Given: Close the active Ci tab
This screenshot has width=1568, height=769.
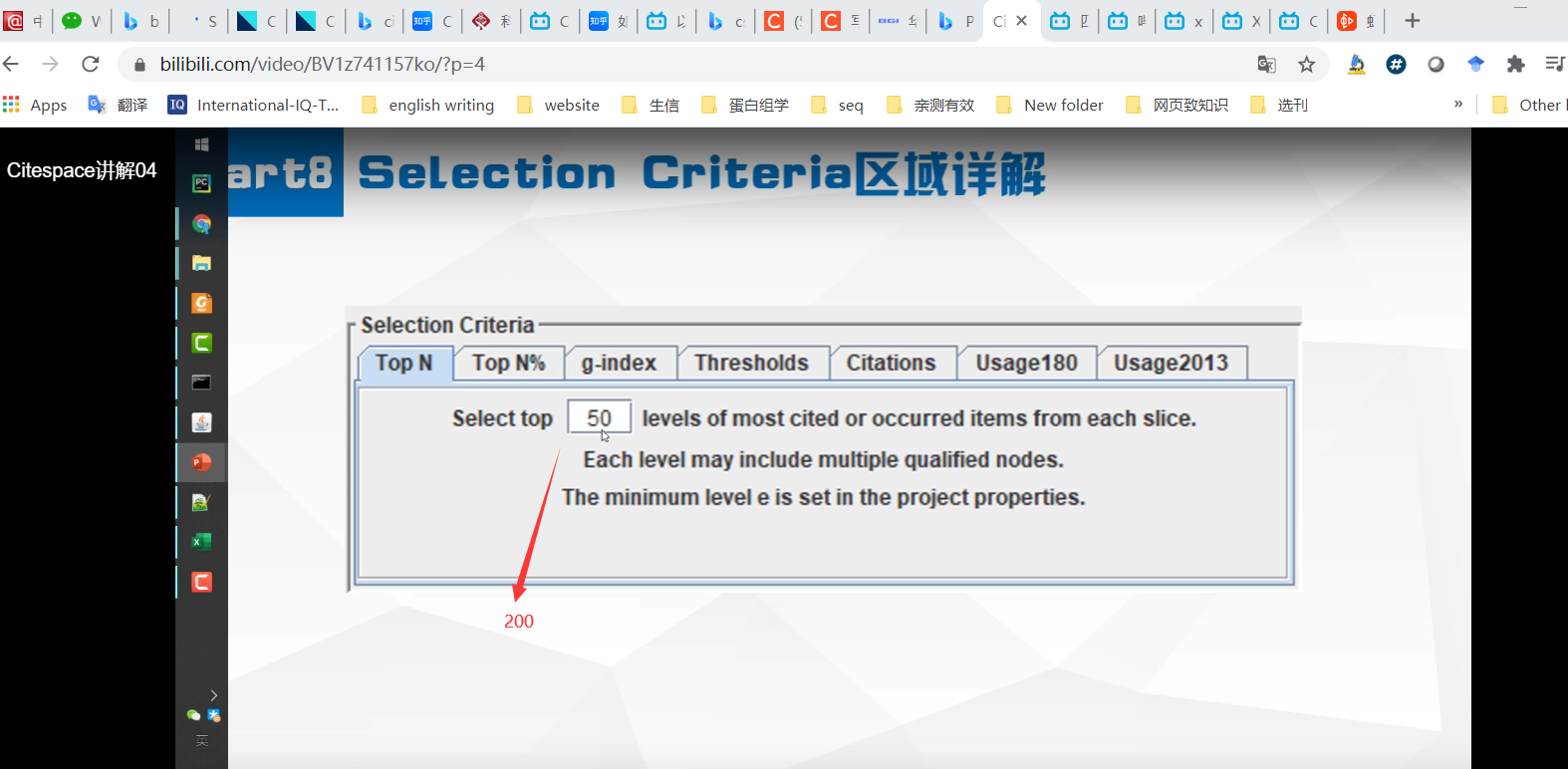Looking at the screenshot, I should [x=1021, y=21].
